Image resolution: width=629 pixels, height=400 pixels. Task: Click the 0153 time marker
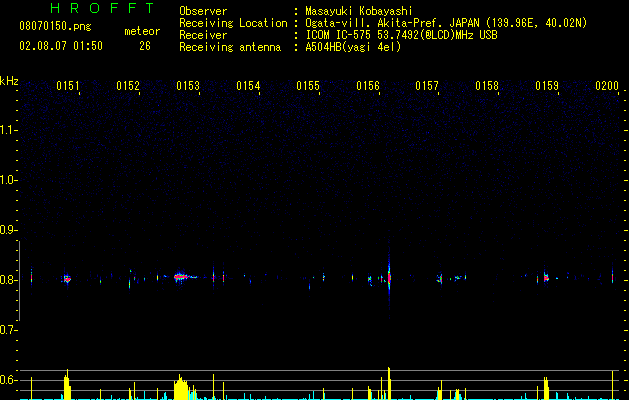[x=188, y=86]
